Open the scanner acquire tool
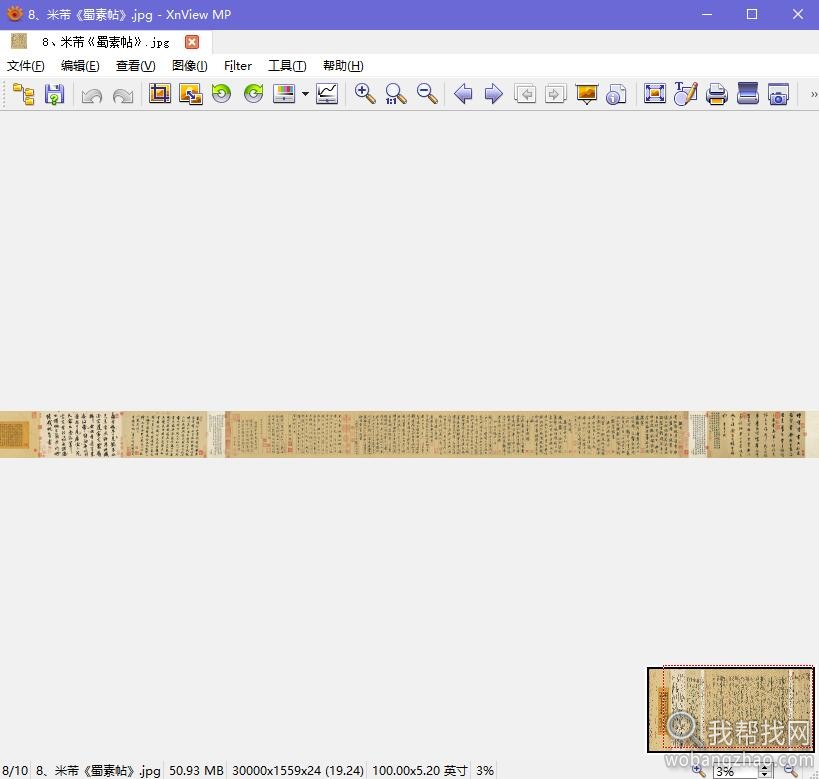This screenshot has width=819, height=779. click(748, 94)
